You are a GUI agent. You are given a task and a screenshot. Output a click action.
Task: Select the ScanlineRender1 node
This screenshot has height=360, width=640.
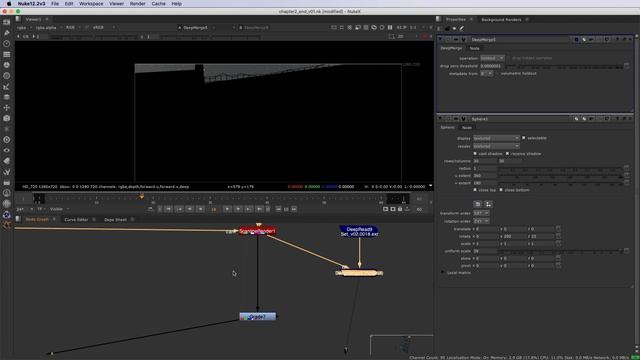(258, 231)
